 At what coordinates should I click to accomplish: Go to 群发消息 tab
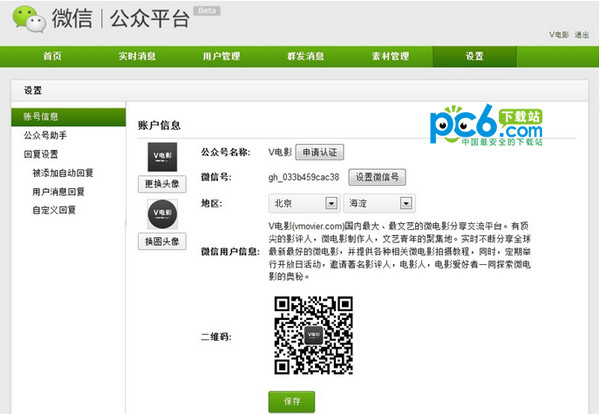[x=306, y=56]
